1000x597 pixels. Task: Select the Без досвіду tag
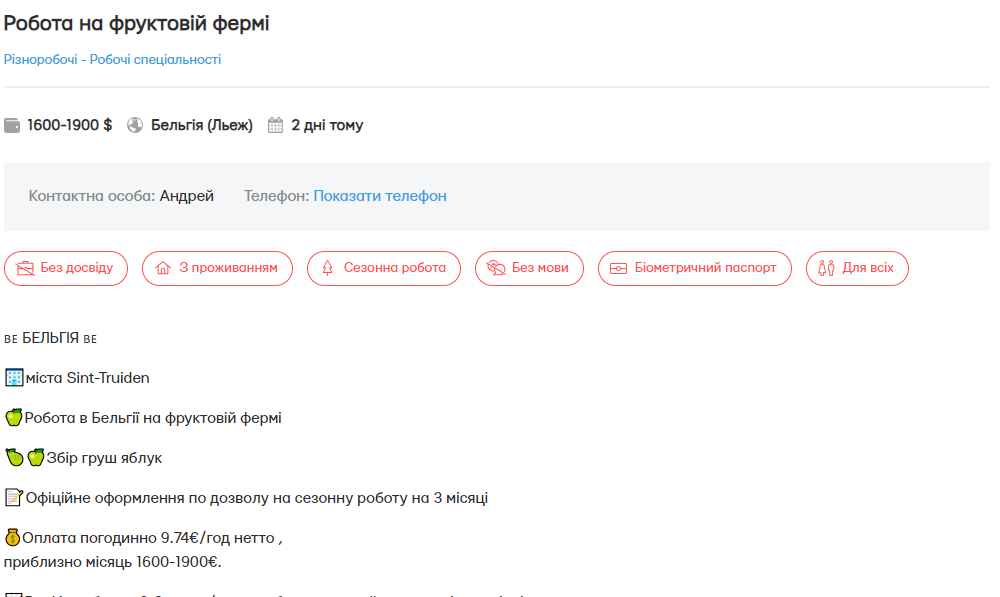pos(66,268)
